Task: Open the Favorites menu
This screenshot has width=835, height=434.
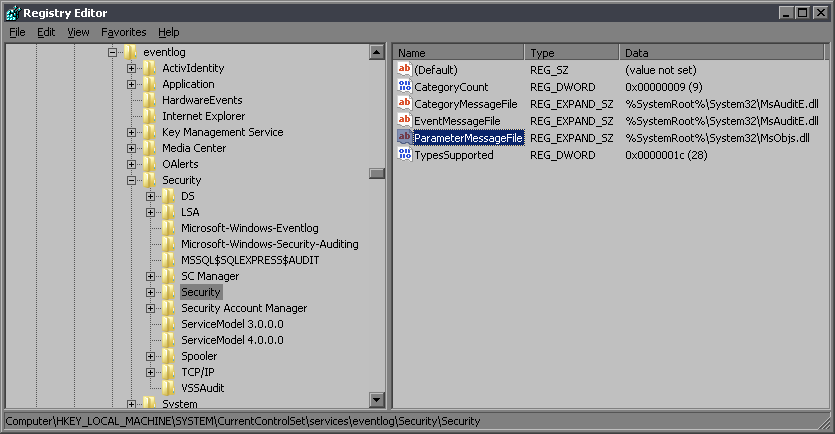Action: click(x=123, y=32)
